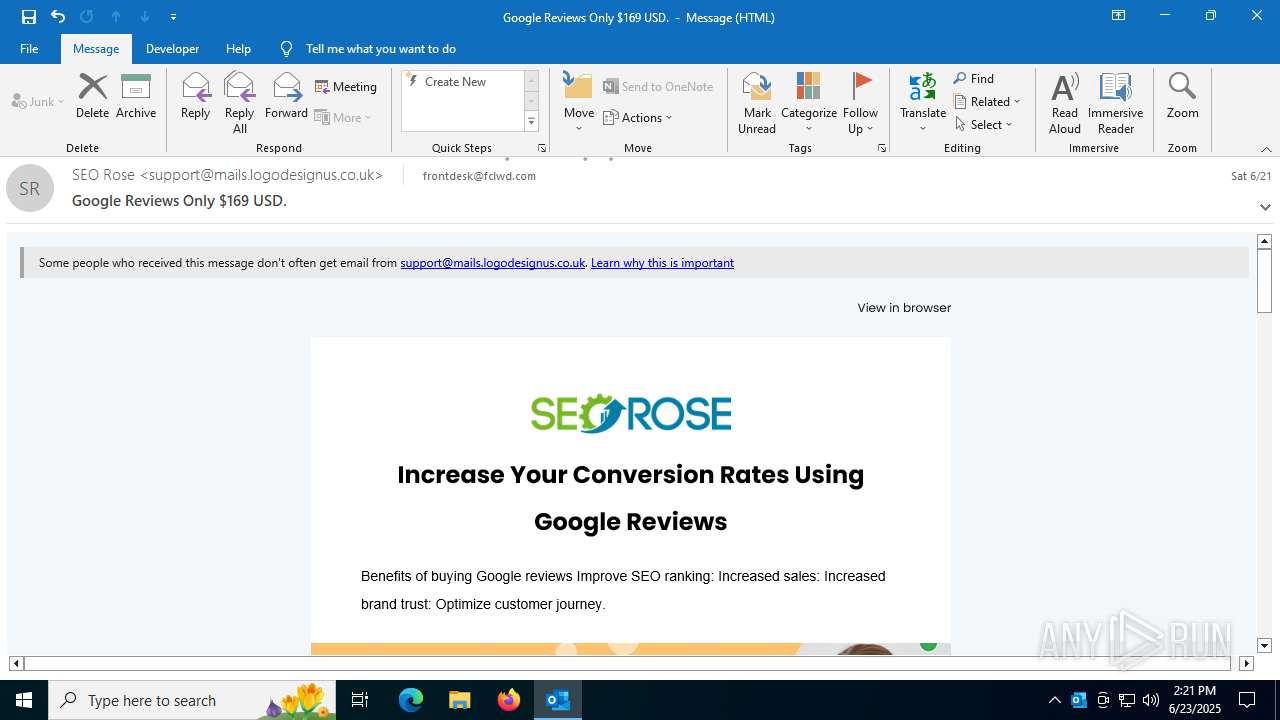Image resolution: width=1280 pixels, height=720 pixels.
Task: Send message to OneNote
Action: coord(658,87)
